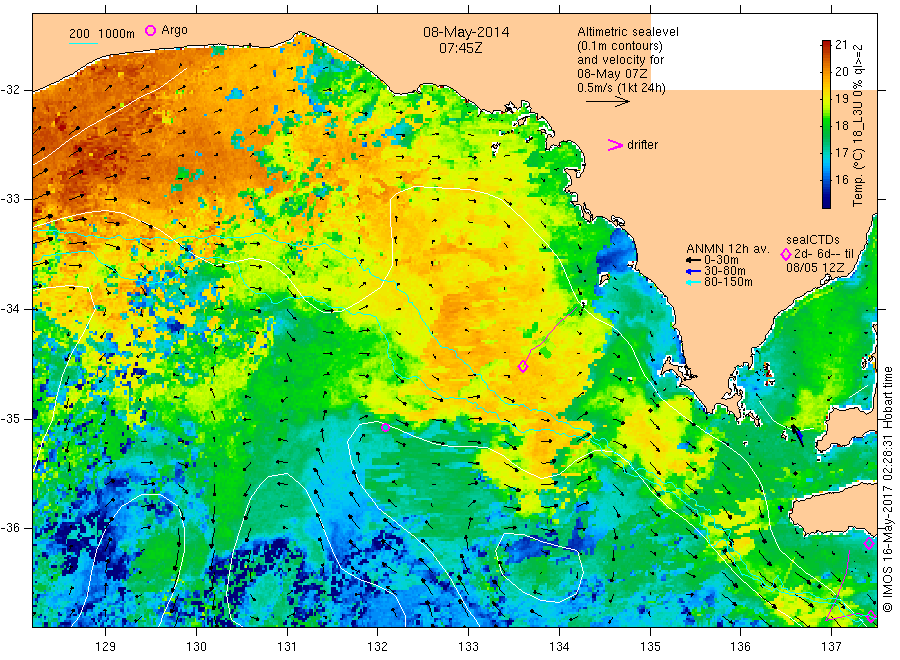
Task: Click the '200 1000m' isobath label
Action: (102, 33)
